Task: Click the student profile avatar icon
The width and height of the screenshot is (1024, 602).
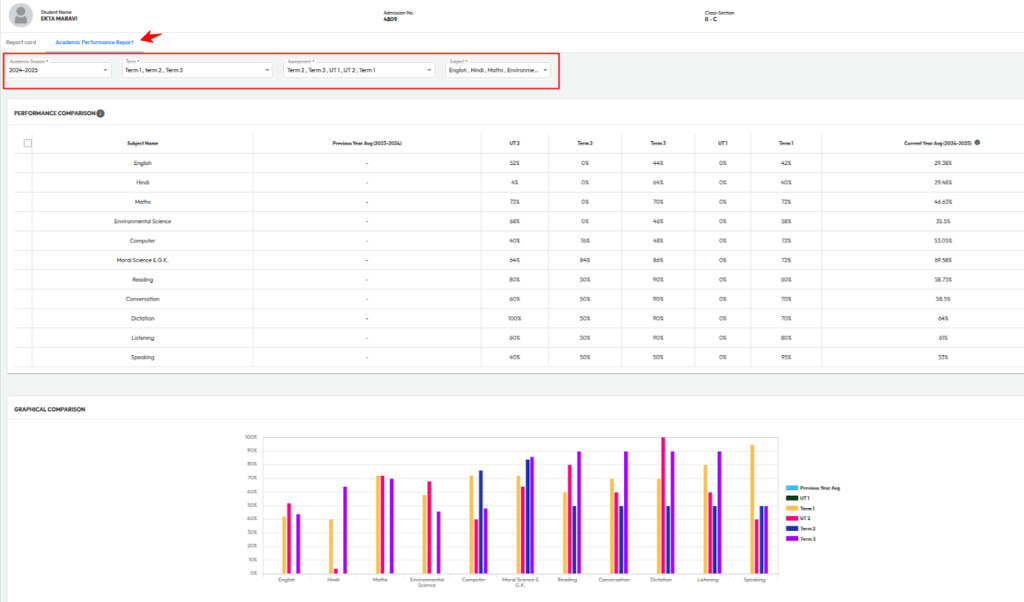Action: (x=19, y=15)
